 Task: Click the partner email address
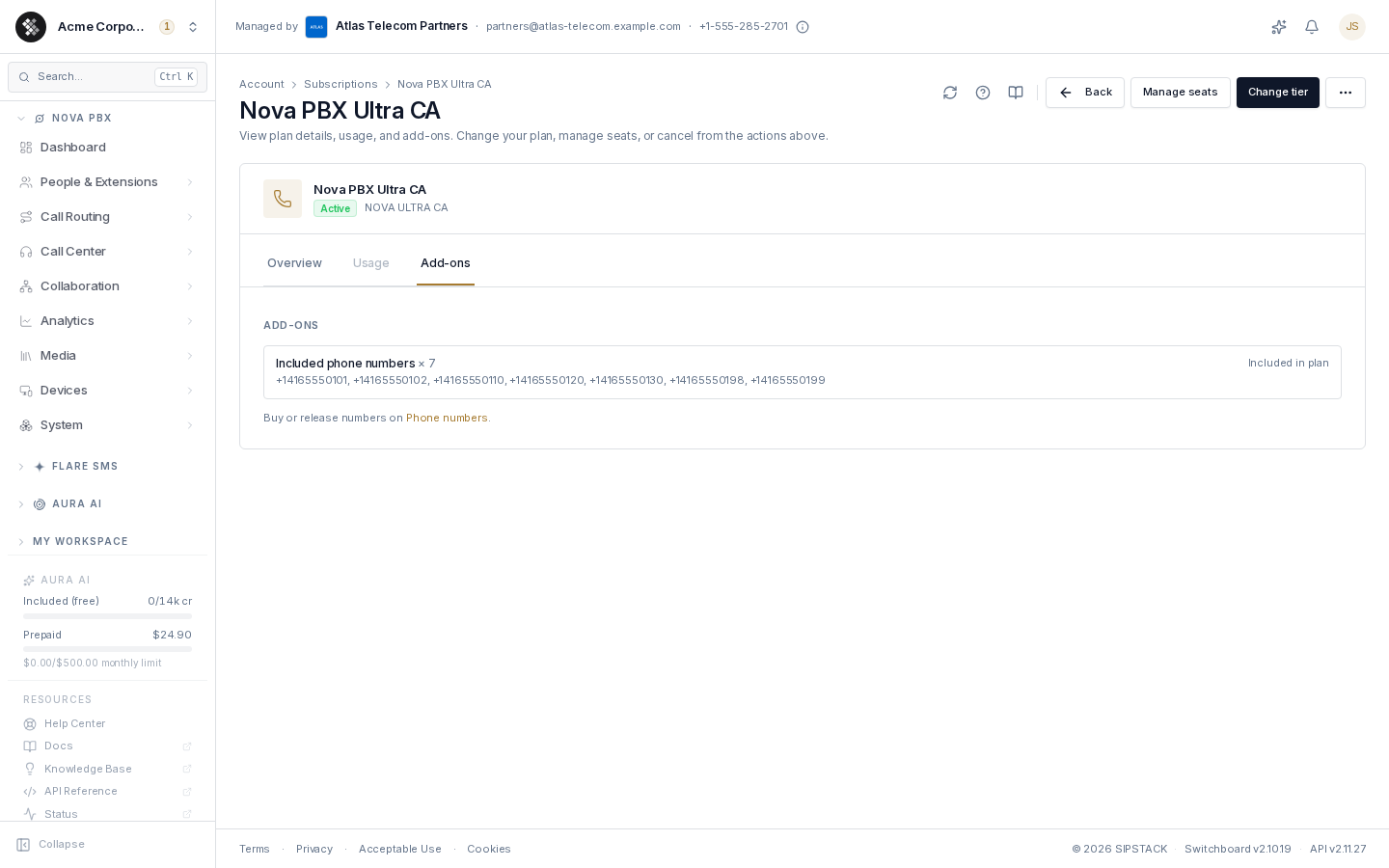coord(584,27)
